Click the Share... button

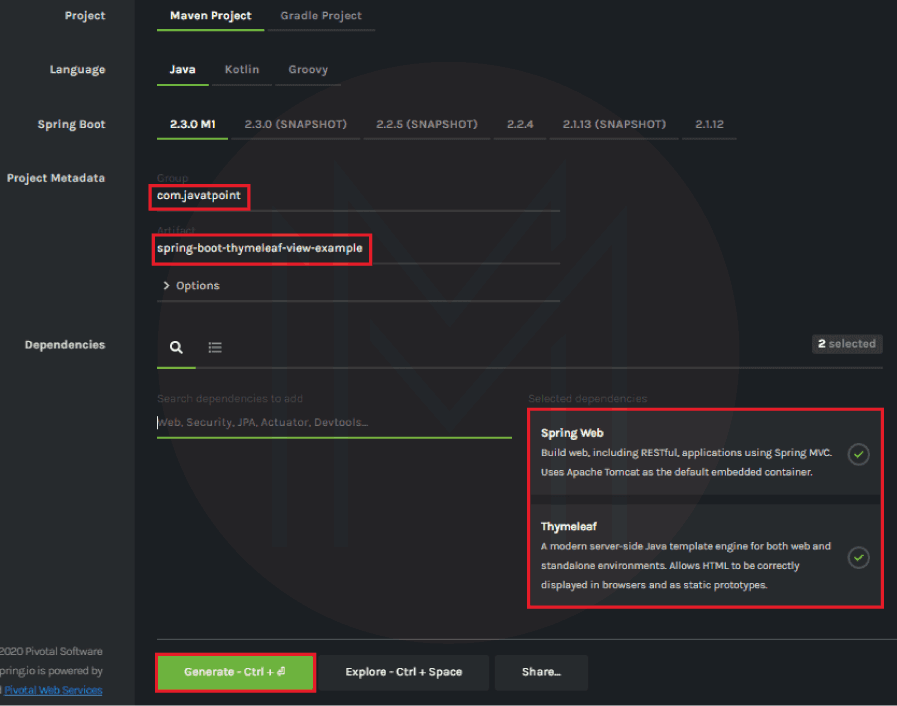(541, 672)
